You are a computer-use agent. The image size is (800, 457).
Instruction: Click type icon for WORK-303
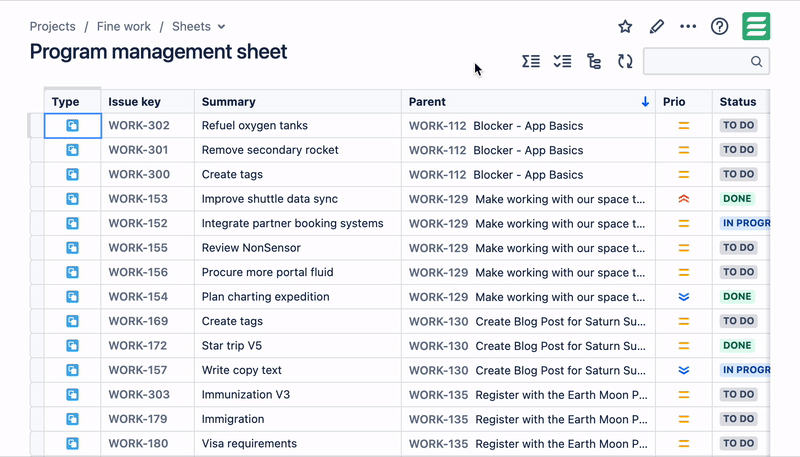tap(72, 395)
